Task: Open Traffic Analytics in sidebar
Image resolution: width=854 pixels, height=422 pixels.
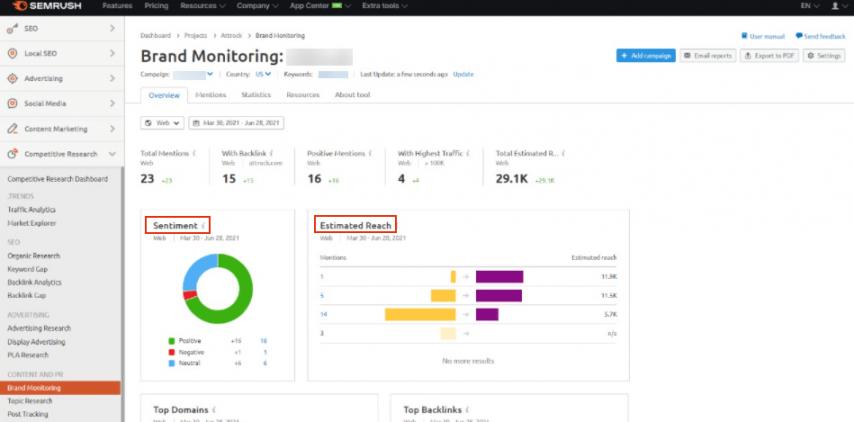Action: pyautogui.click(x=32, y=210)
